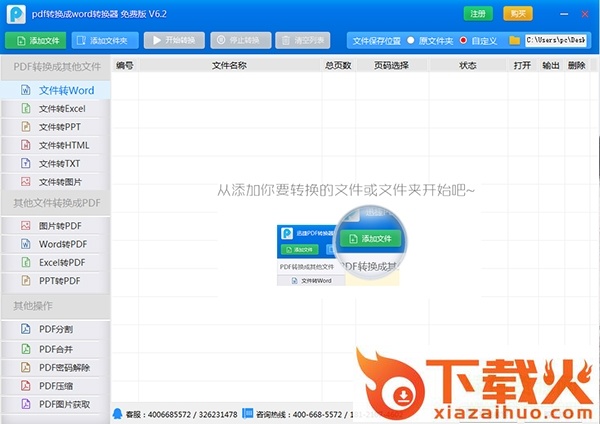
Task: Start conversion with 开始转换 button
Action: 174,41
